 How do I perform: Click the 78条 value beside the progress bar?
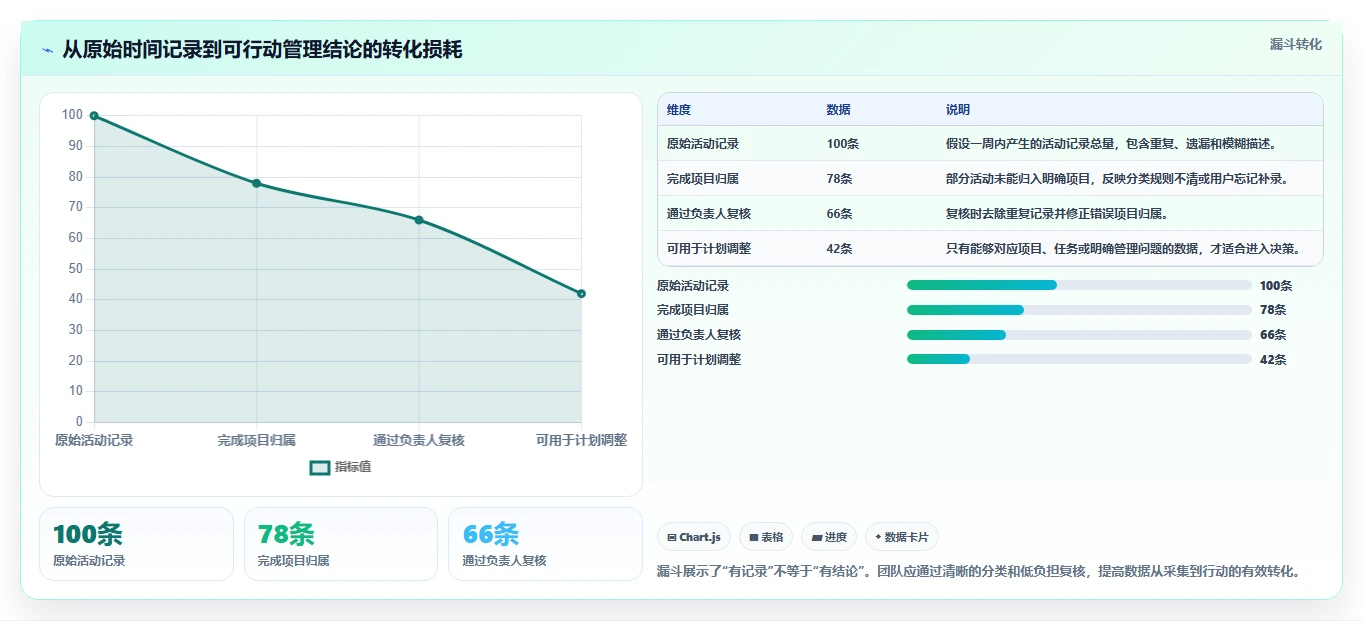1273,310
